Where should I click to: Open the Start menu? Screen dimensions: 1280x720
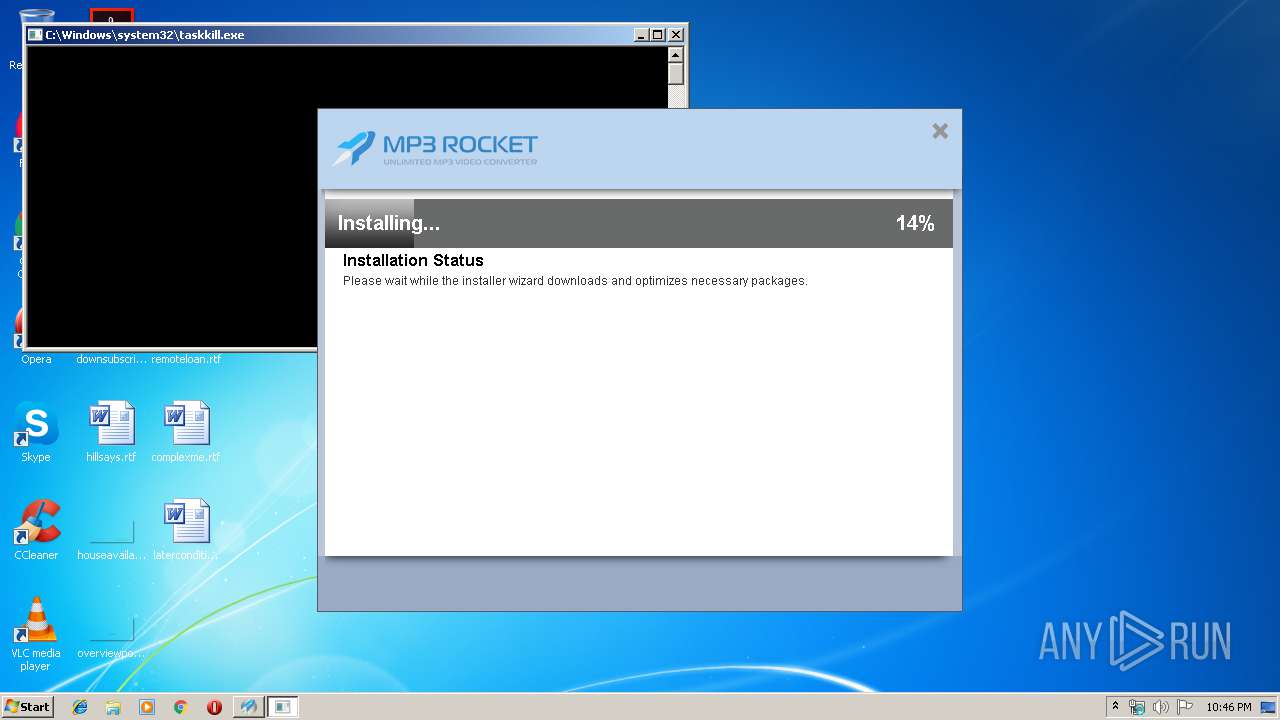27,707
